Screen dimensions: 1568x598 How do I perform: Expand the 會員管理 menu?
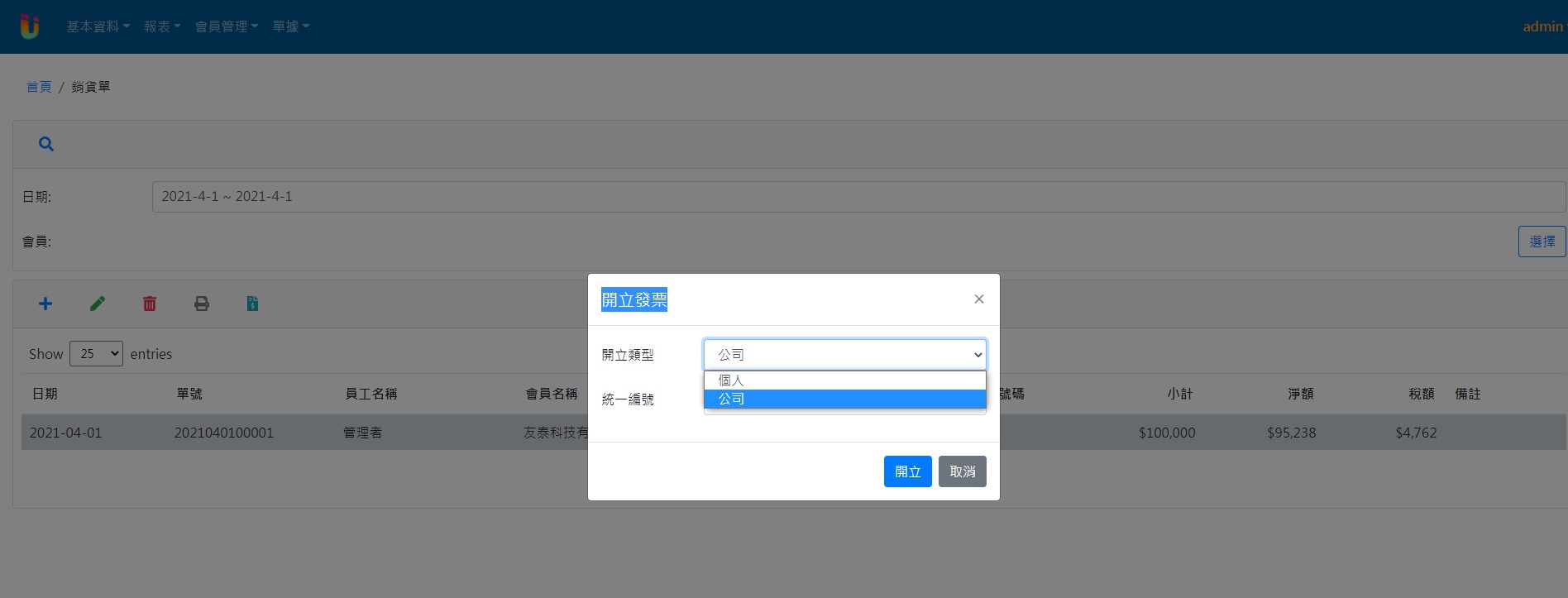(226, 26)
